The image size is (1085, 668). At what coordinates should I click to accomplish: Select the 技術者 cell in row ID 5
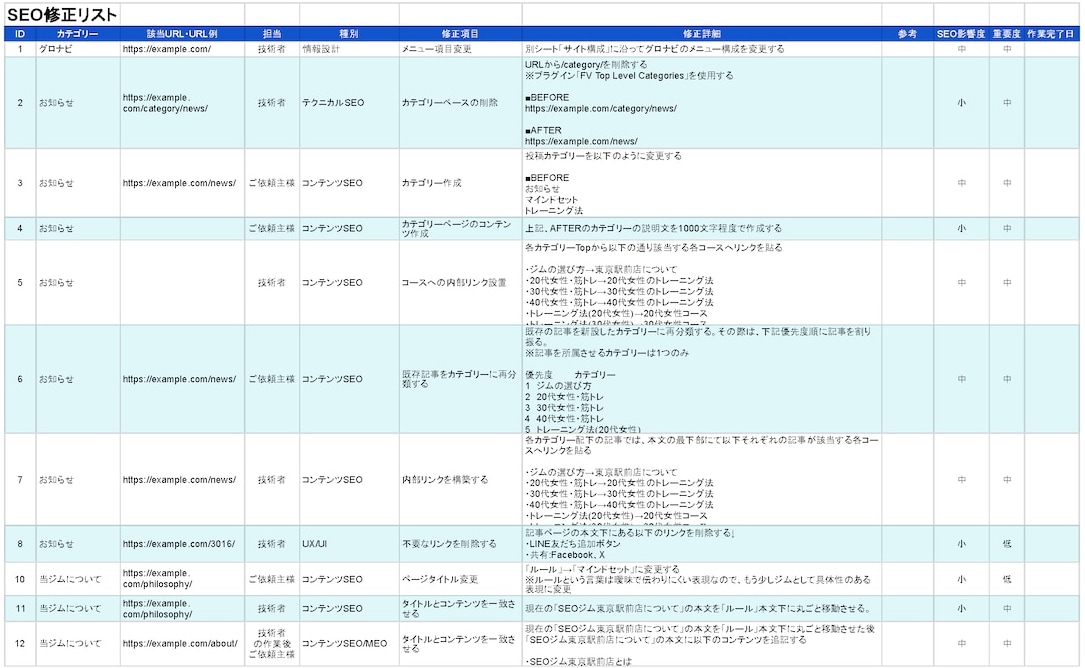[272, 282]
